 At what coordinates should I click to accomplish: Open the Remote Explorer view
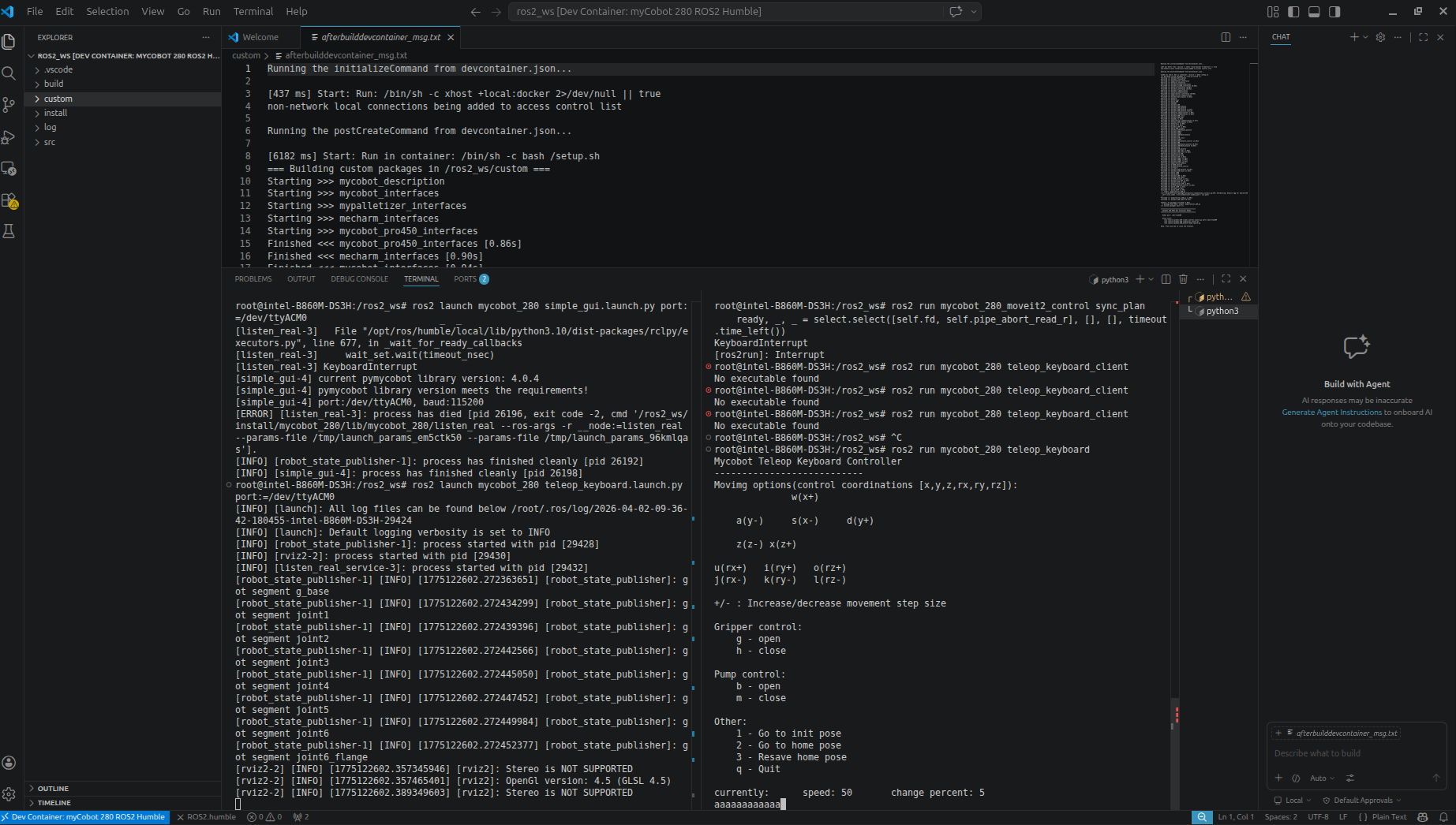[9, 169]
